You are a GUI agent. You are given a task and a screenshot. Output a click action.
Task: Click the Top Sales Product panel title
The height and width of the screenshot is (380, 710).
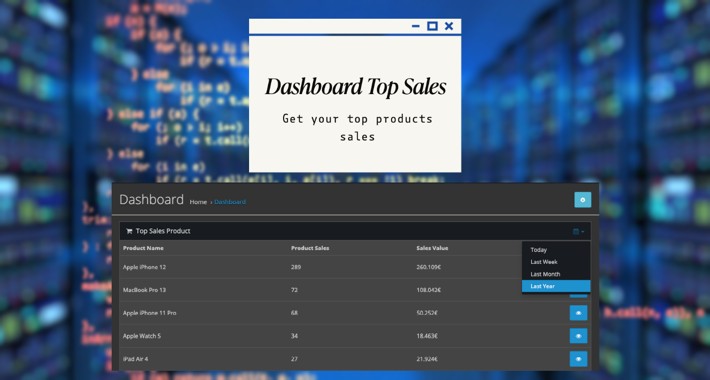click(x=163, y=231)
